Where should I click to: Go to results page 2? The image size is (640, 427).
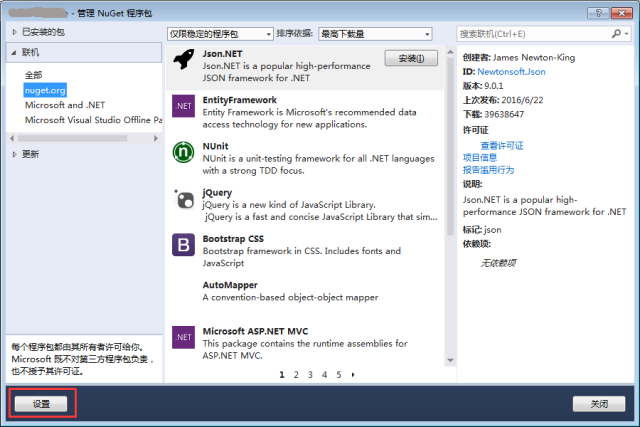[296, 375]
